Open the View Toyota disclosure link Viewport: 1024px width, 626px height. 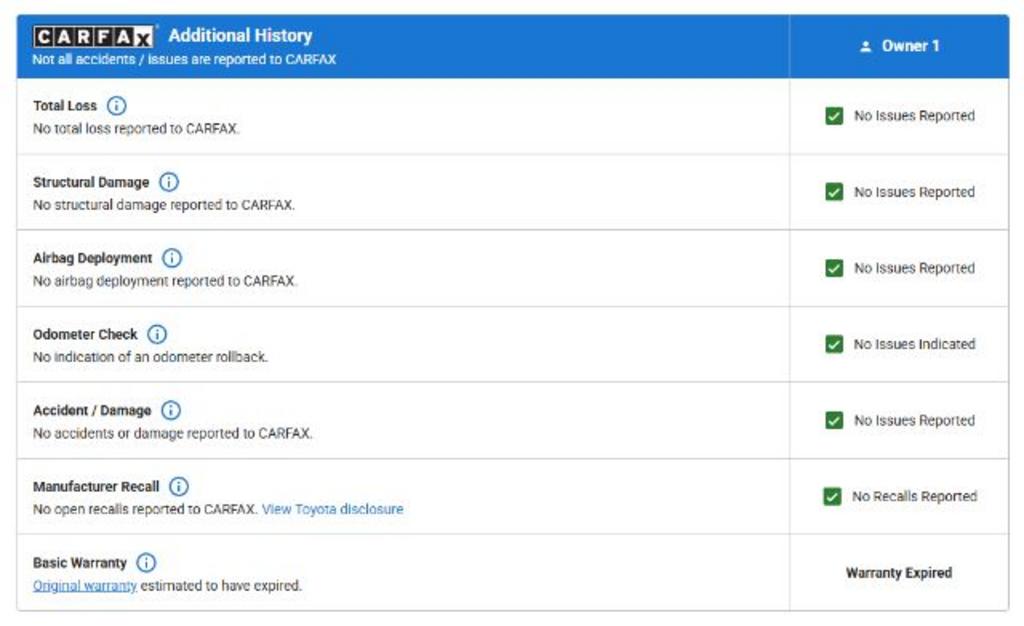tap(332, 509)
